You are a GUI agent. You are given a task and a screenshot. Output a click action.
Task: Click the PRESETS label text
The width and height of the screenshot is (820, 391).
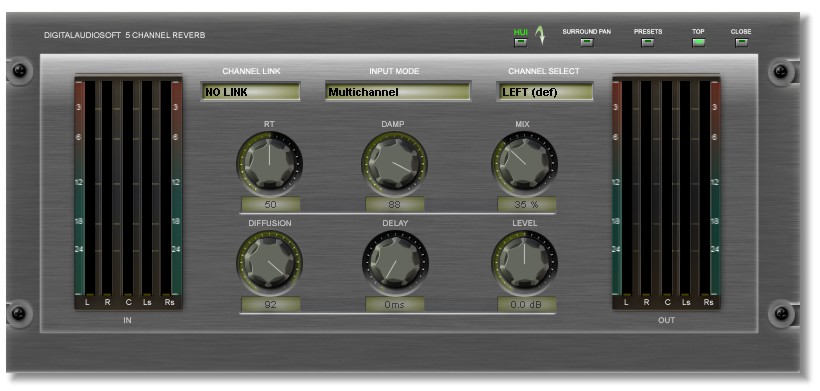(x=648, y=31)
